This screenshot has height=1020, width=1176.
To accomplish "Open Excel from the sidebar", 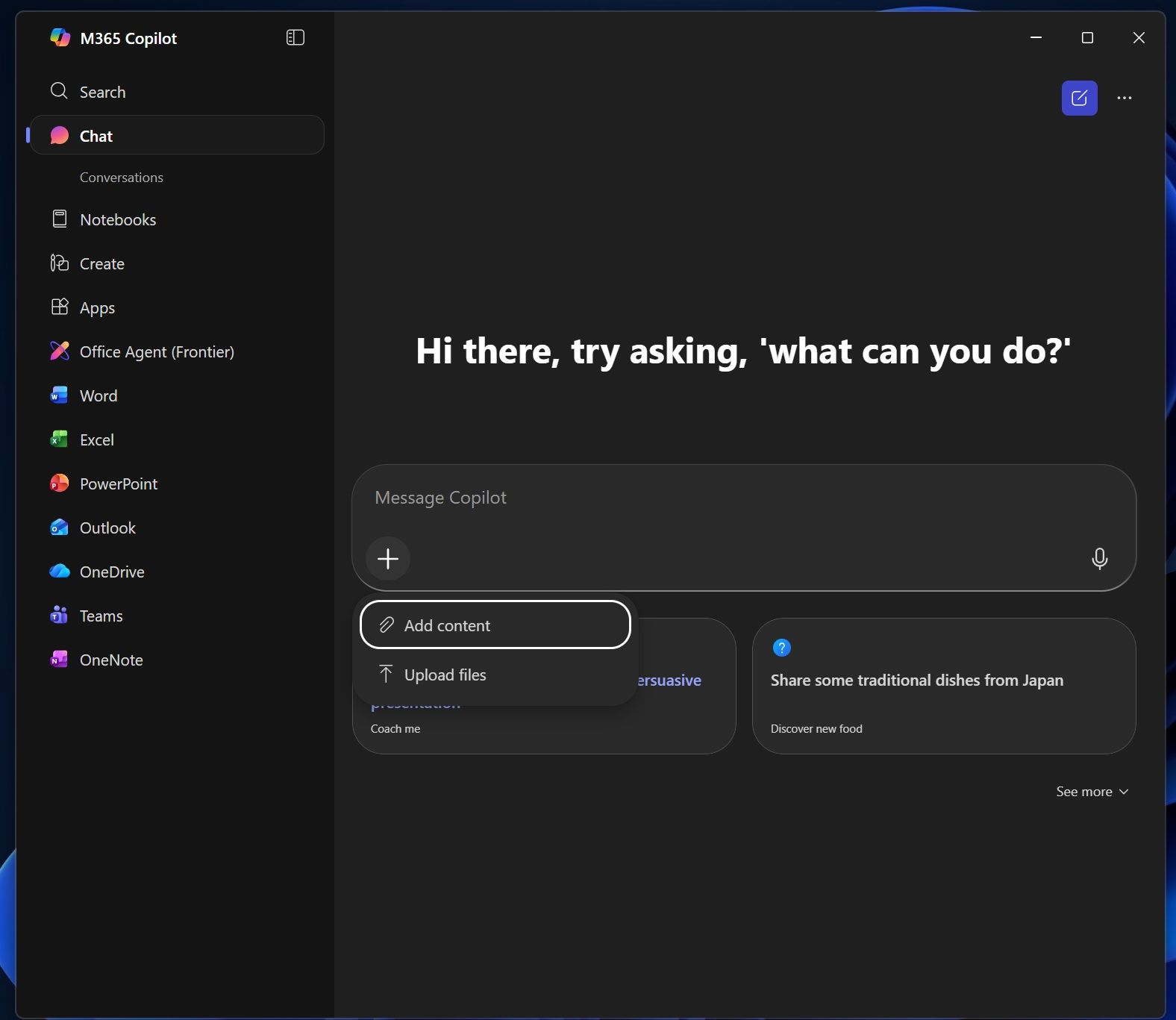I will [96, 440].
